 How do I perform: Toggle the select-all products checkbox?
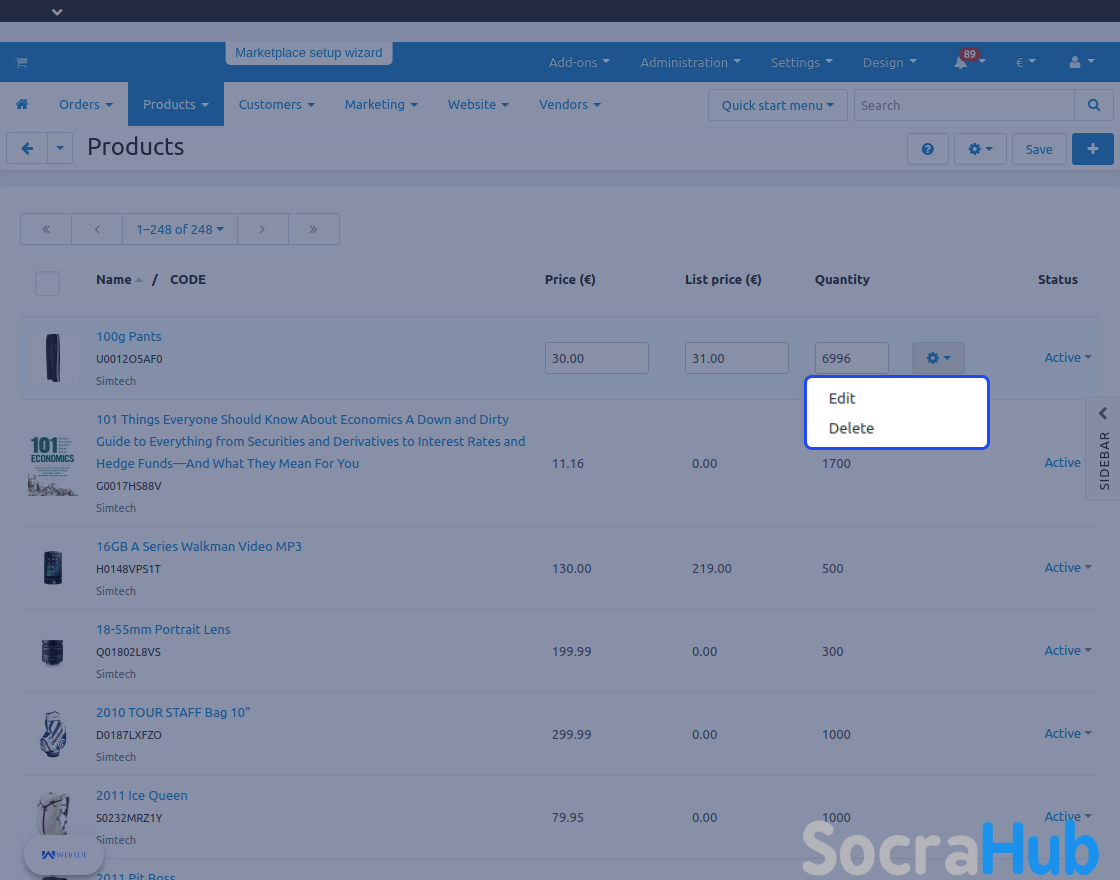(x=47, y=284)
